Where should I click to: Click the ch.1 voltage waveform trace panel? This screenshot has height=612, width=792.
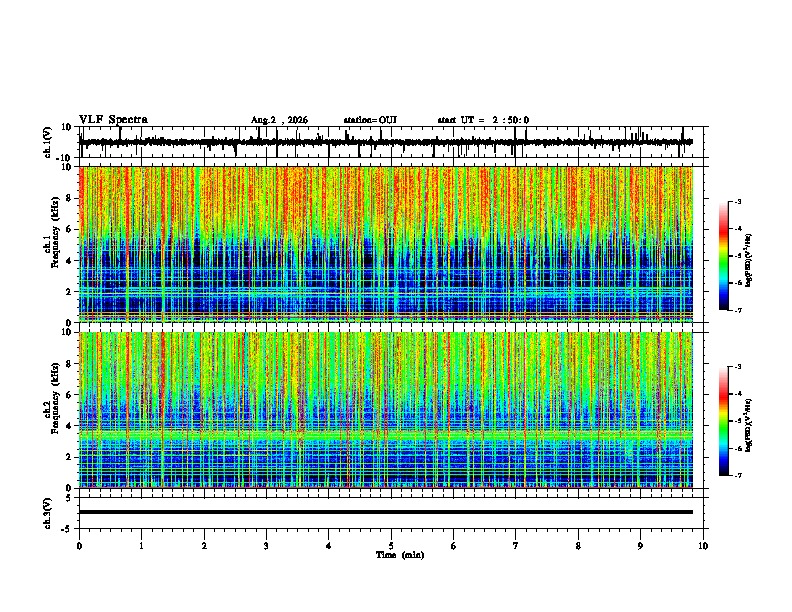(391, 142)
